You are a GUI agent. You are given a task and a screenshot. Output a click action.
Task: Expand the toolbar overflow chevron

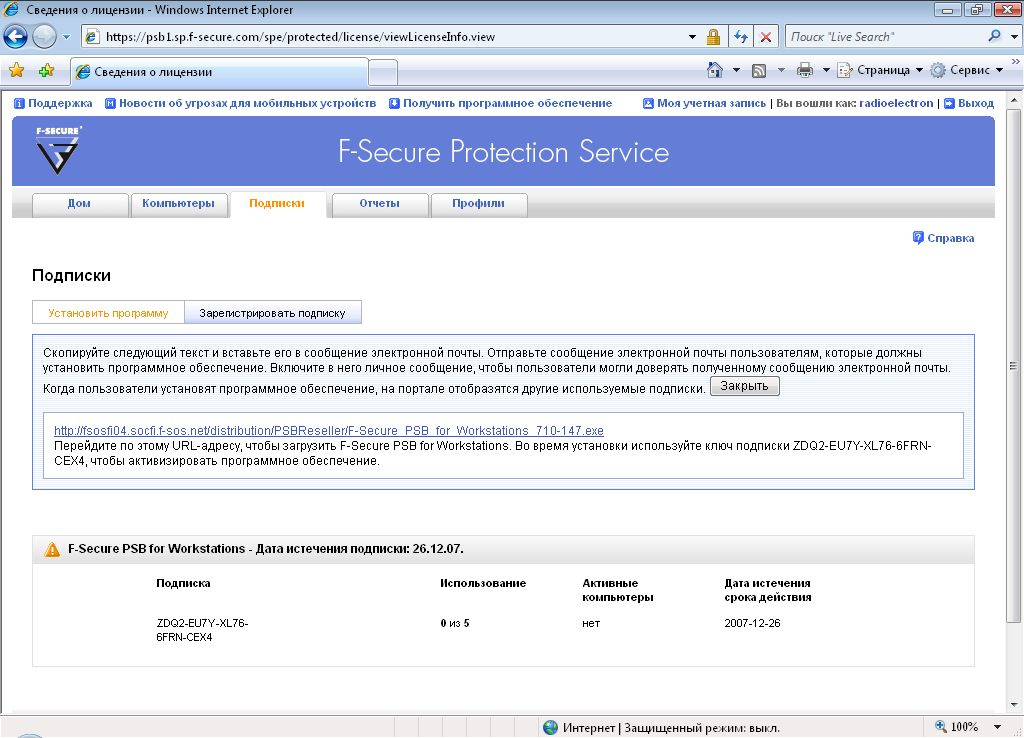1016,61
